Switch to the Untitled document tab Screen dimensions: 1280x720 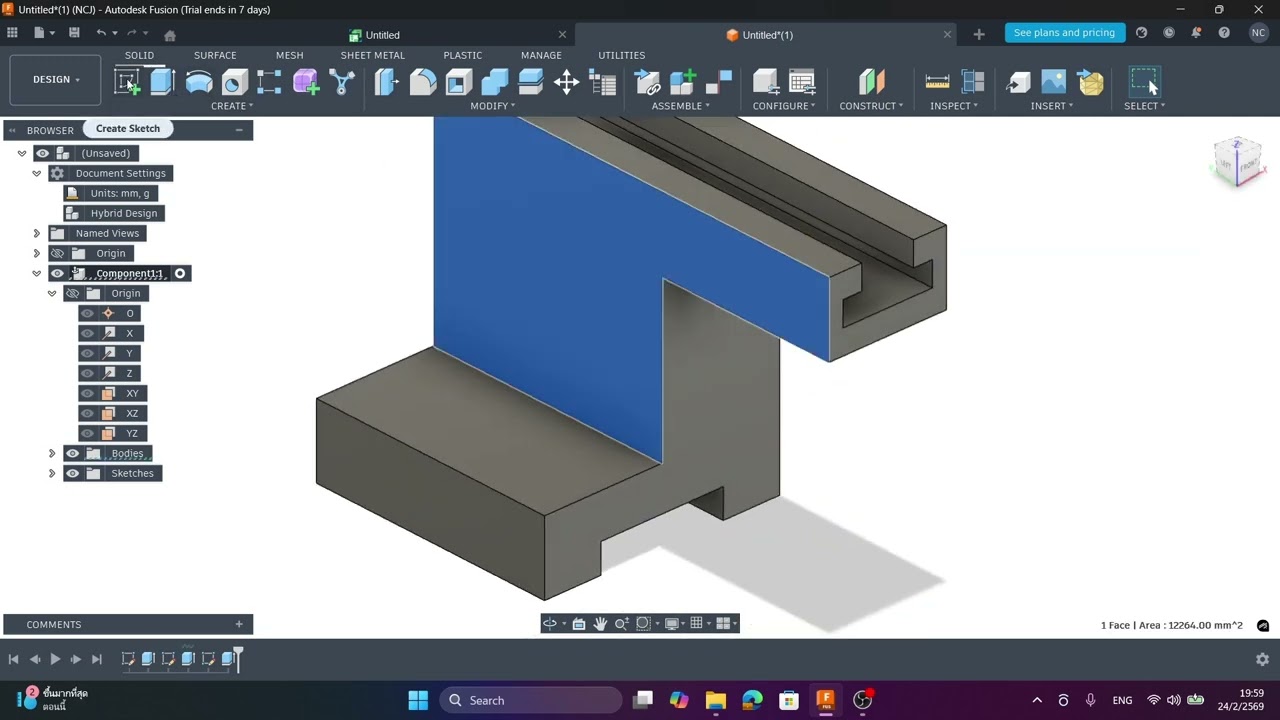[382, 35]
